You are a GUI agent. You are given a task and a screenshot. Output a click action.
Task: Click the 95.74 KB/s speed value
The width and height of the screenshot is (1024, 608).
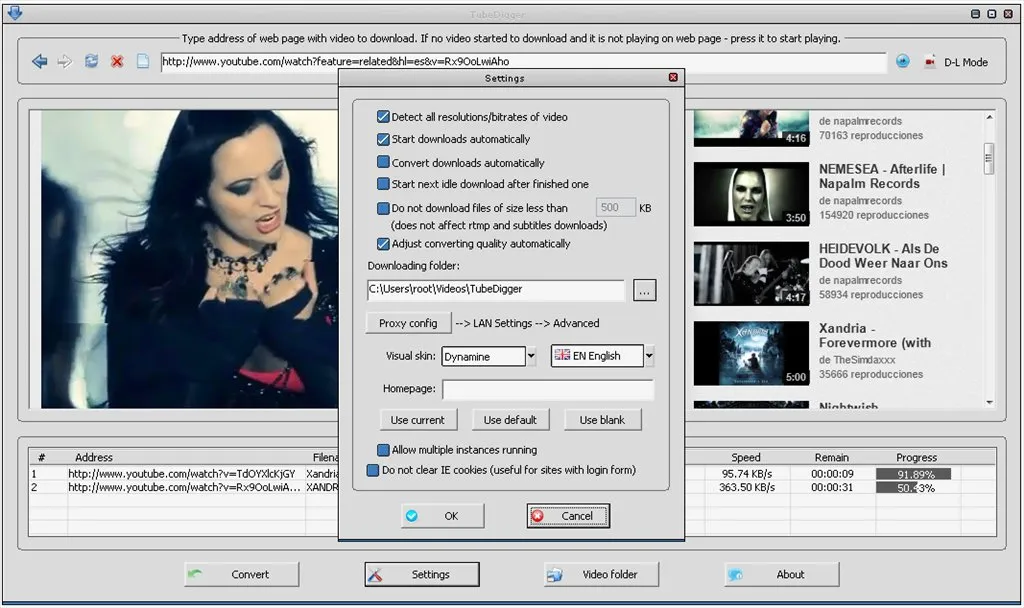click(747, 474)
